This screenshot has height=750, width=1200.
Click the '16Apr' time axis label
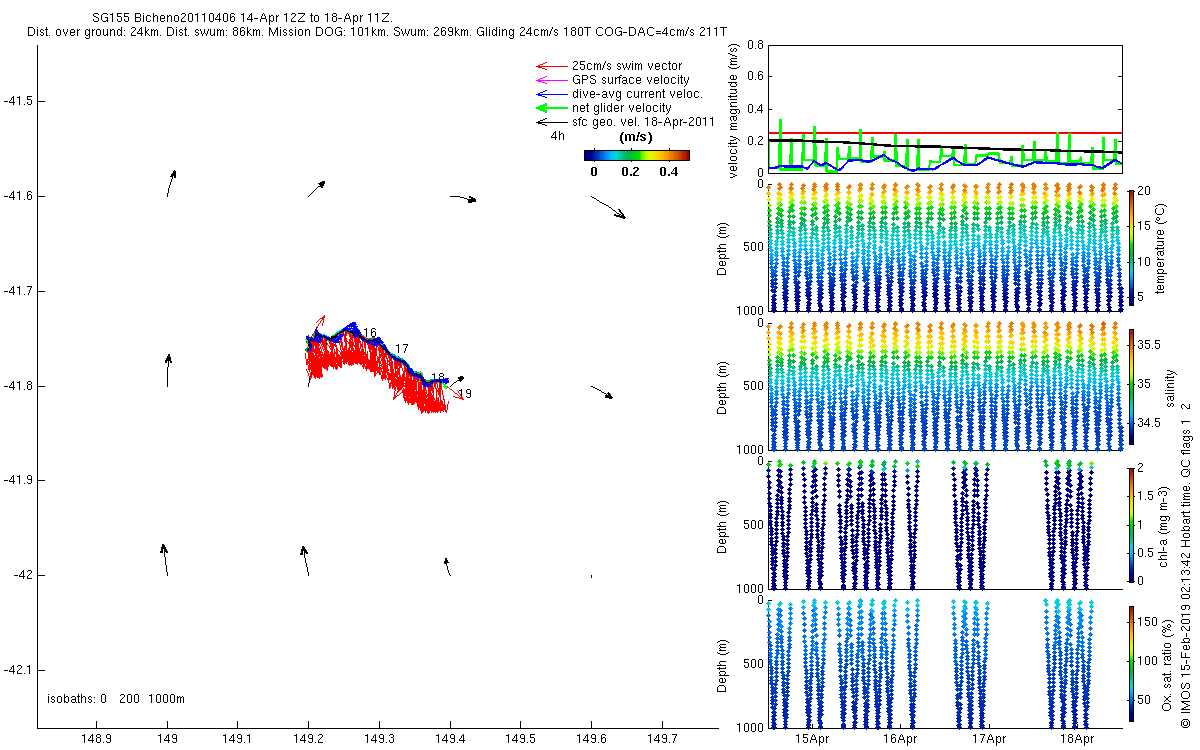coord(900,739)
